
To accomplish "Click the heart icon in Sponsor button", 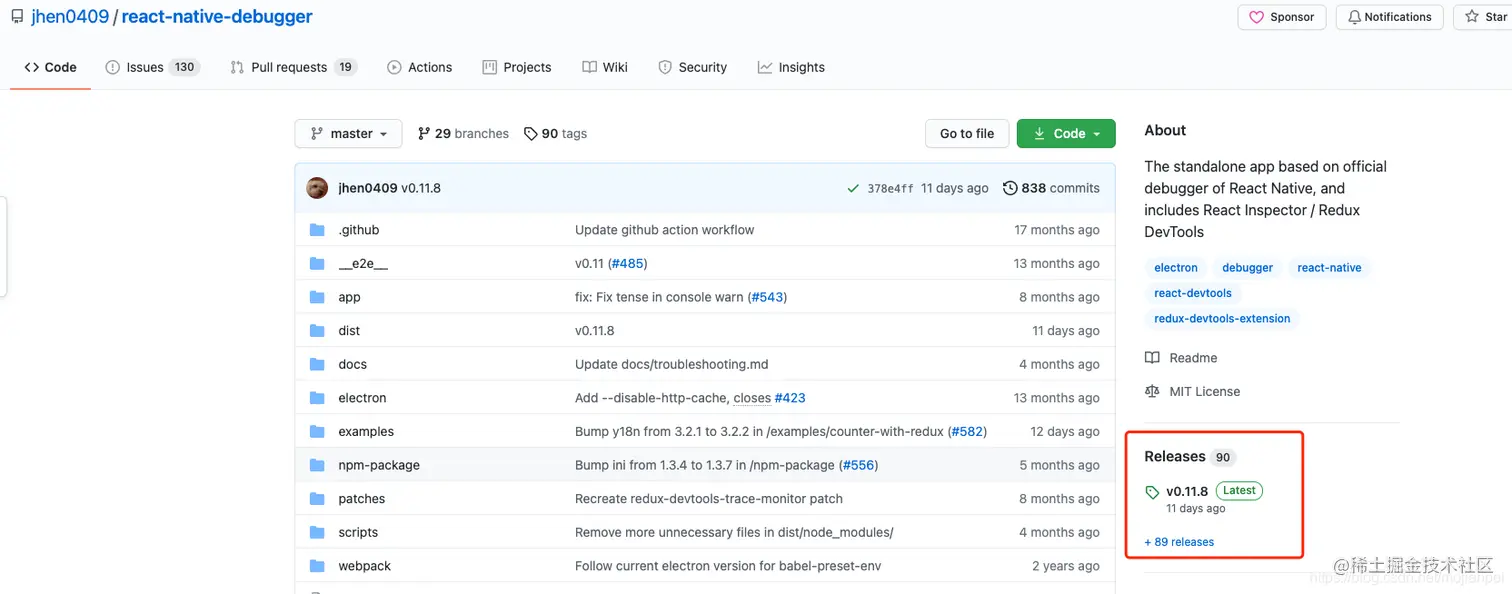I will (x=1256, y=17).
